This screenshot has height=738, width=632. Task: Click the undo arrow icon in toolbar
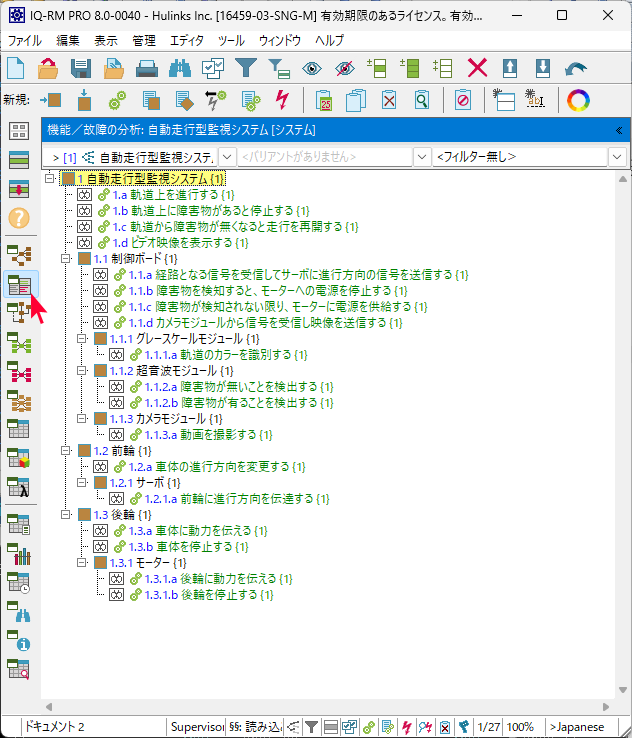coord(576,68)
